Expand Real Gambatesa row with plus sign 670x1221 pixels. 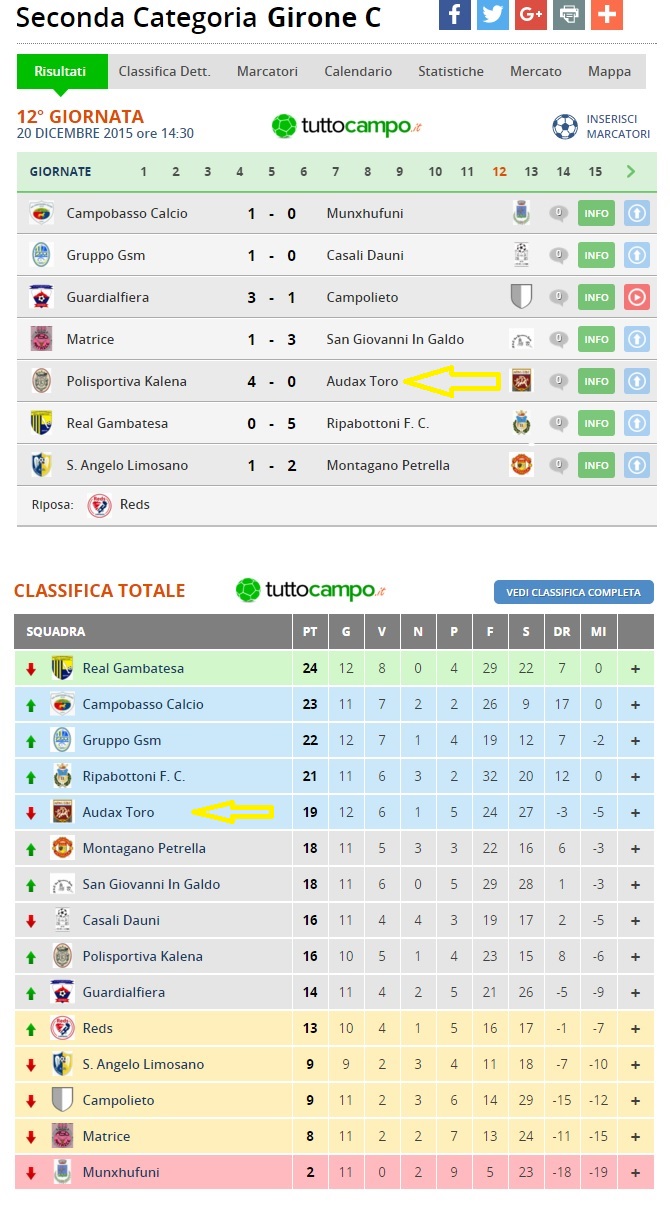point(635,669)
